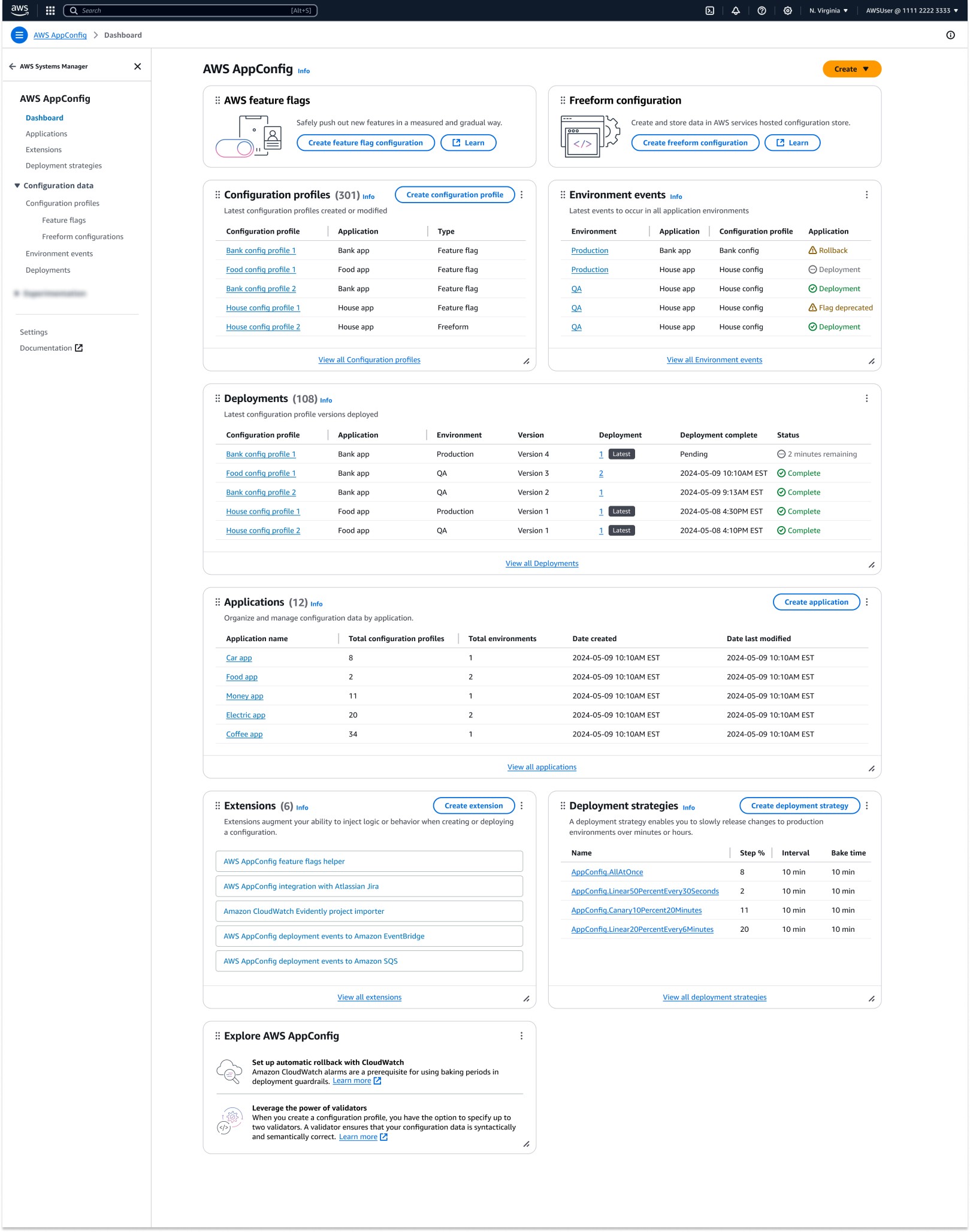Open Configuration profiles widget kebab menu
The width and height of the screenshot is (970, 1232).
(522, 195)
